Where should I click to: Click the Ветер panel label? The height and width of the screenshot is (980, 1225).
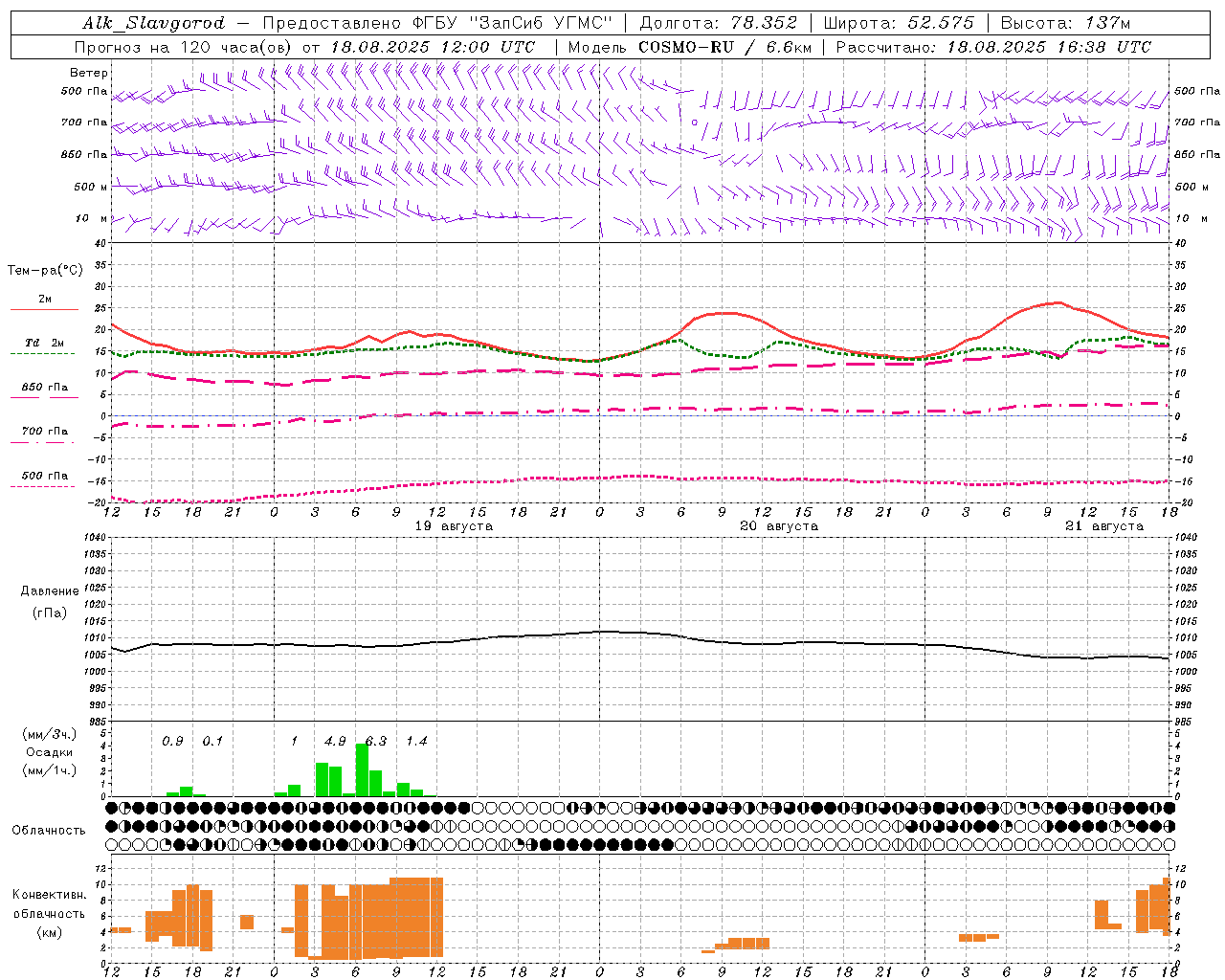(89, 73)
